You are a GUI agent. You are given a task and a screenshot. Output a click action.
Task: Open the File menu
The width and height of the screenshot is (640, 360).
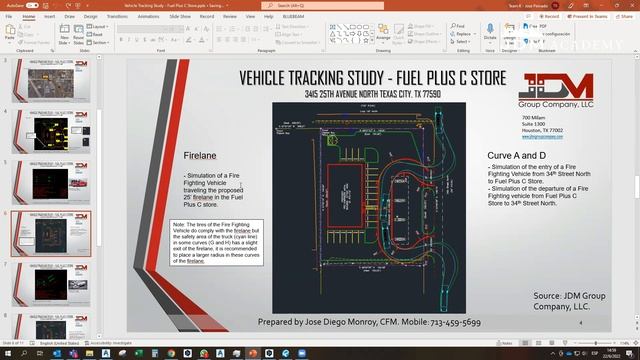9,16
